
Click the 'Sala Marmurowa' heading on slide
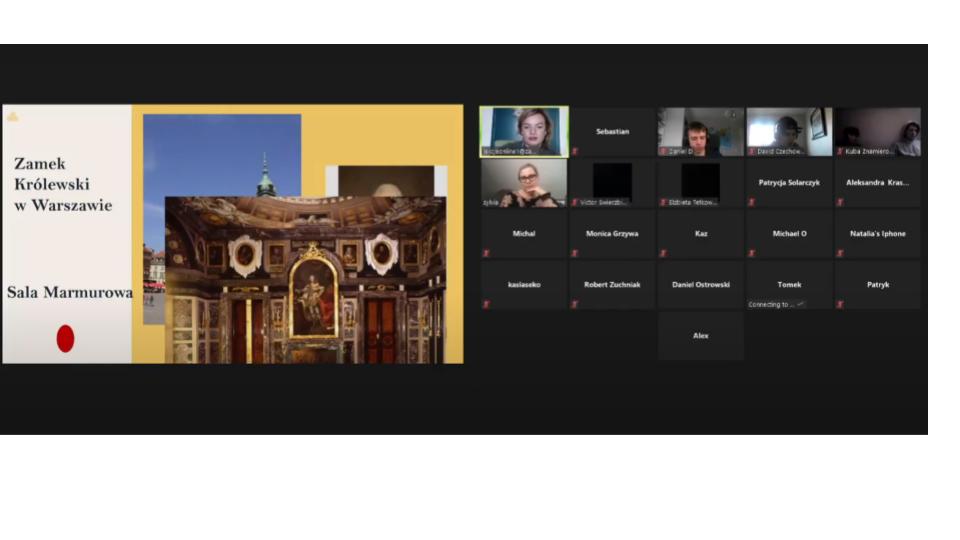click(70, 292)
